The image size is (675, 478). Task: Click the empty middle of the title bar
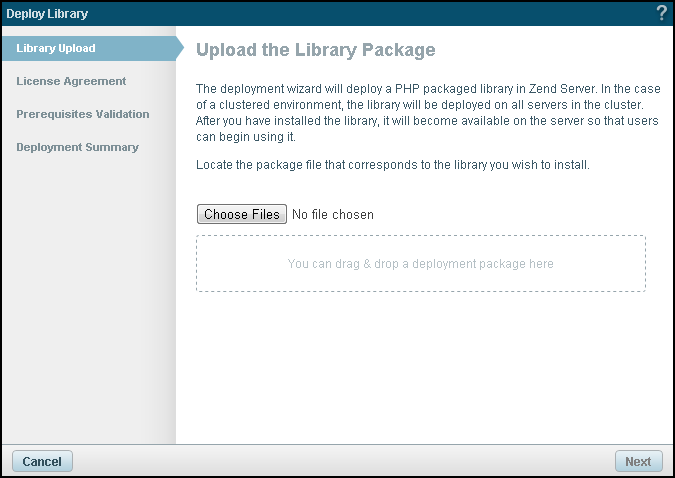pyautogui.click(x=350, y=14)
